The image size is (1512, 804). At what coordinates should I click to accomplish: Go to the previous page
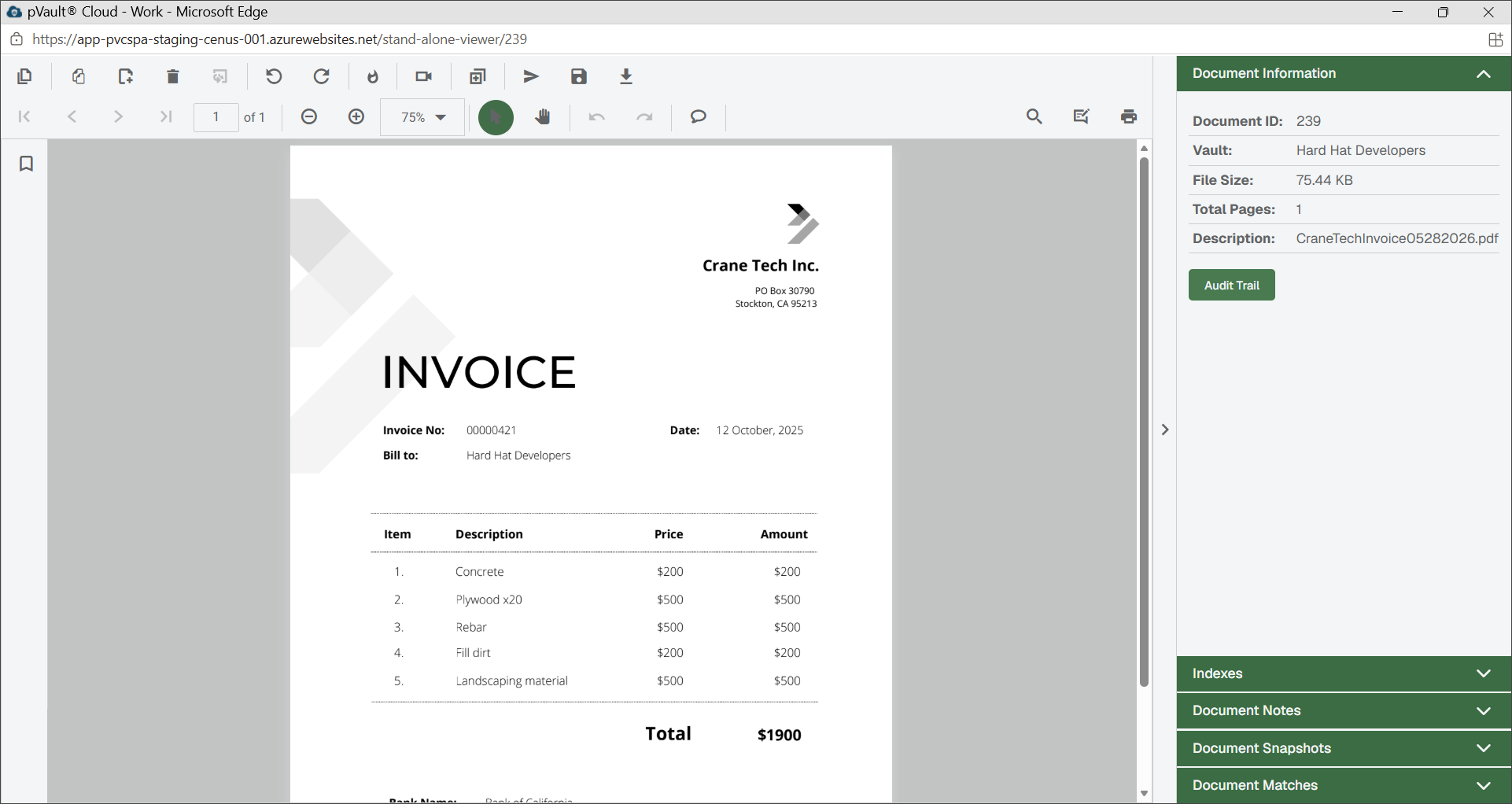point(72,116)
